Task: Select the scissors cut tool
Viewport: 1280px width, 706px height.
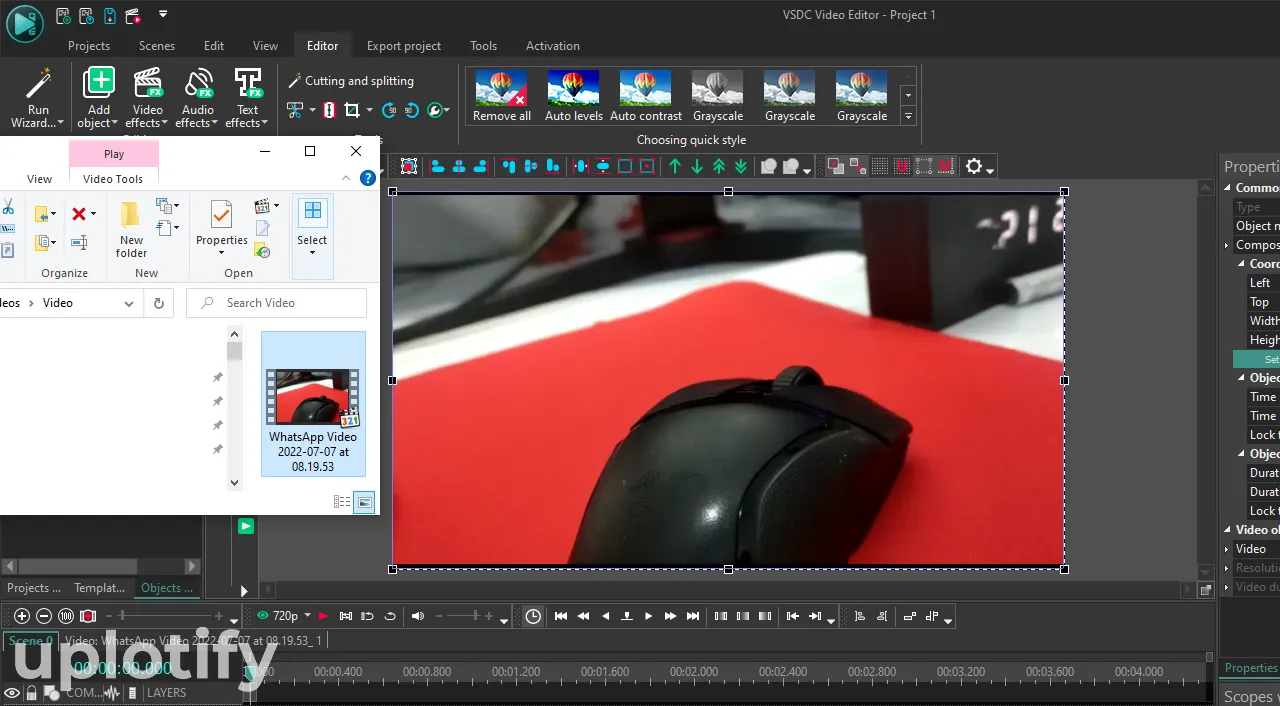Action: [x=295, y=110]
